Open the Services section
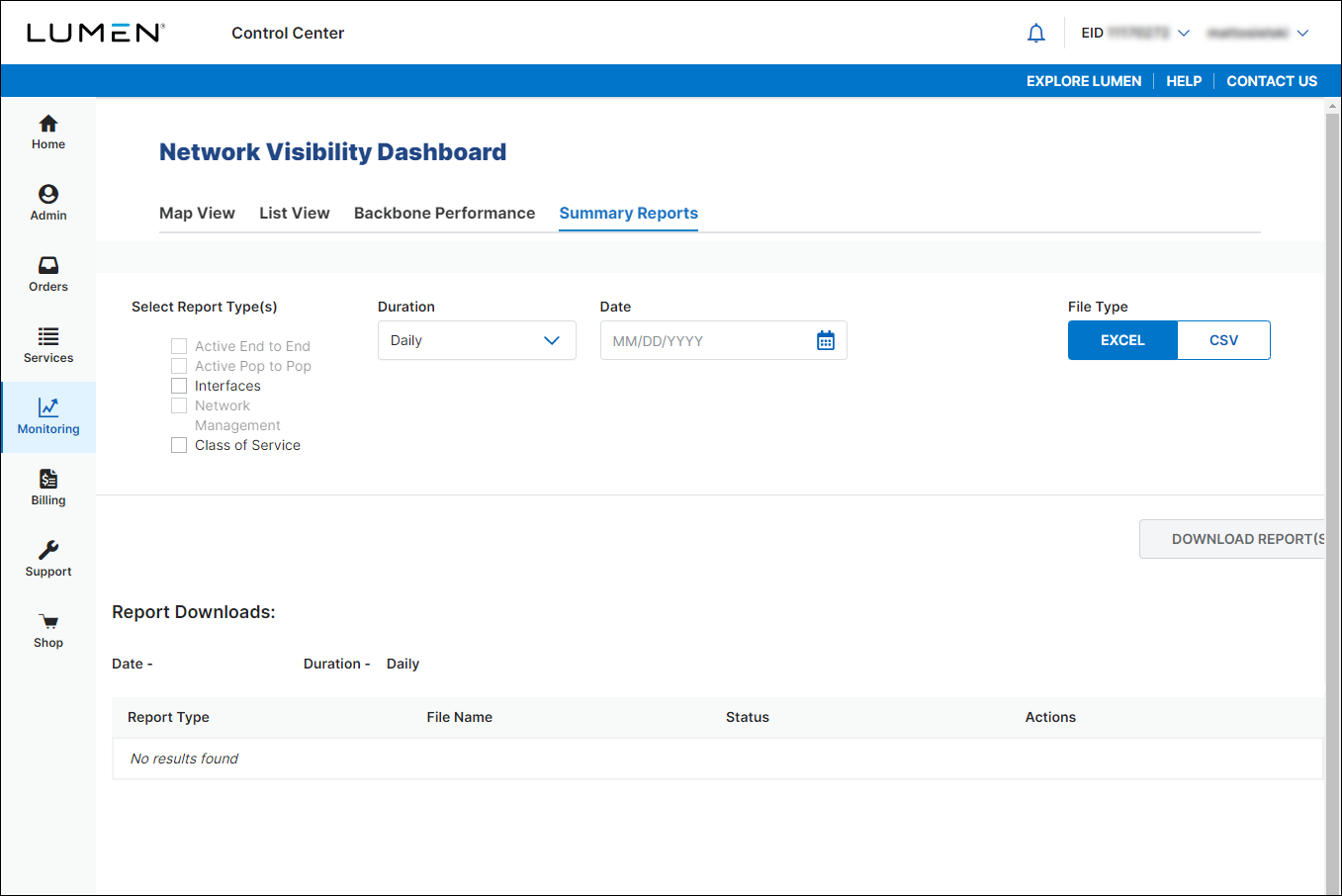The width and height of the screenshot is (1342, 896). [x=48, y=346]
